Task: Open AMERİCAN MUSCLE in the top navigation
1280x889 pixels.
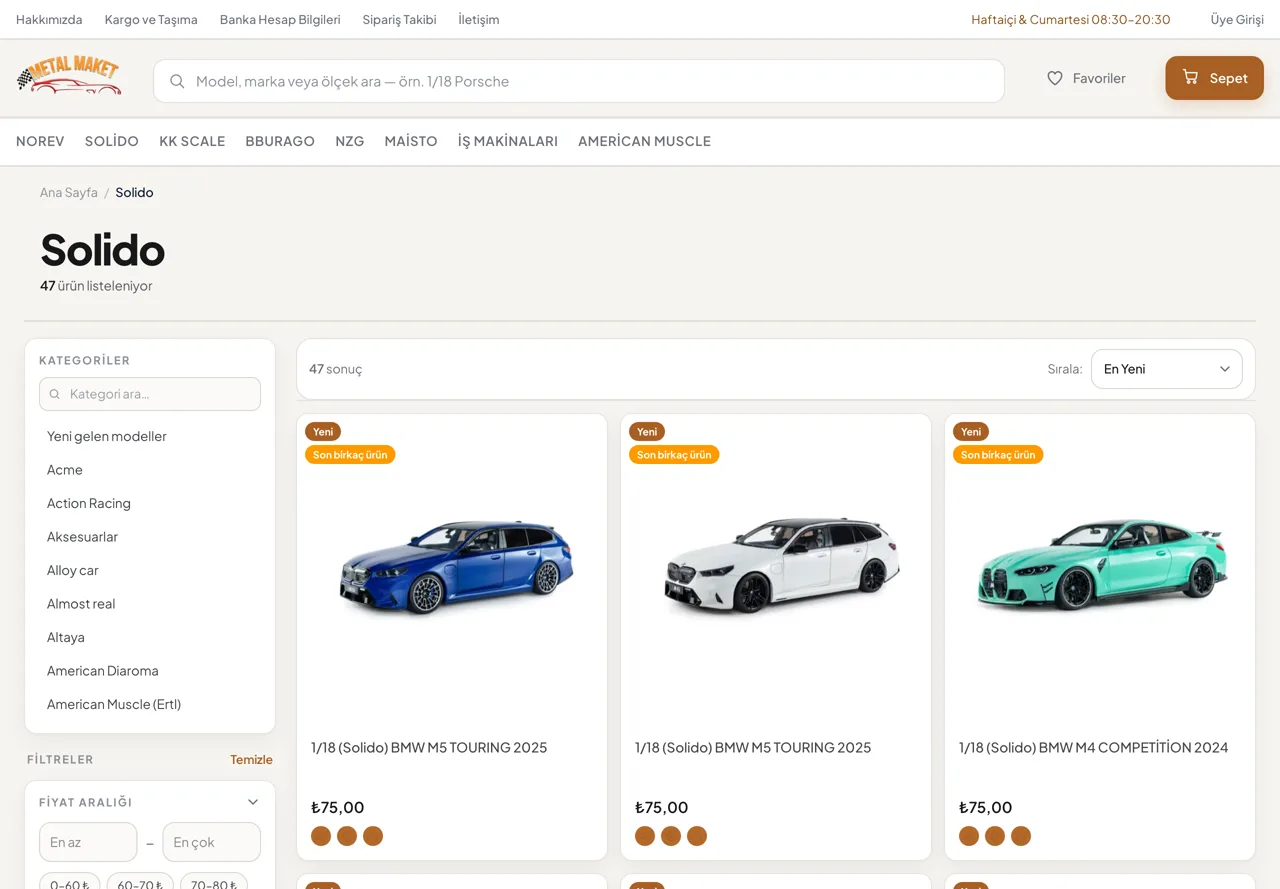Action: tap(644, 141)
